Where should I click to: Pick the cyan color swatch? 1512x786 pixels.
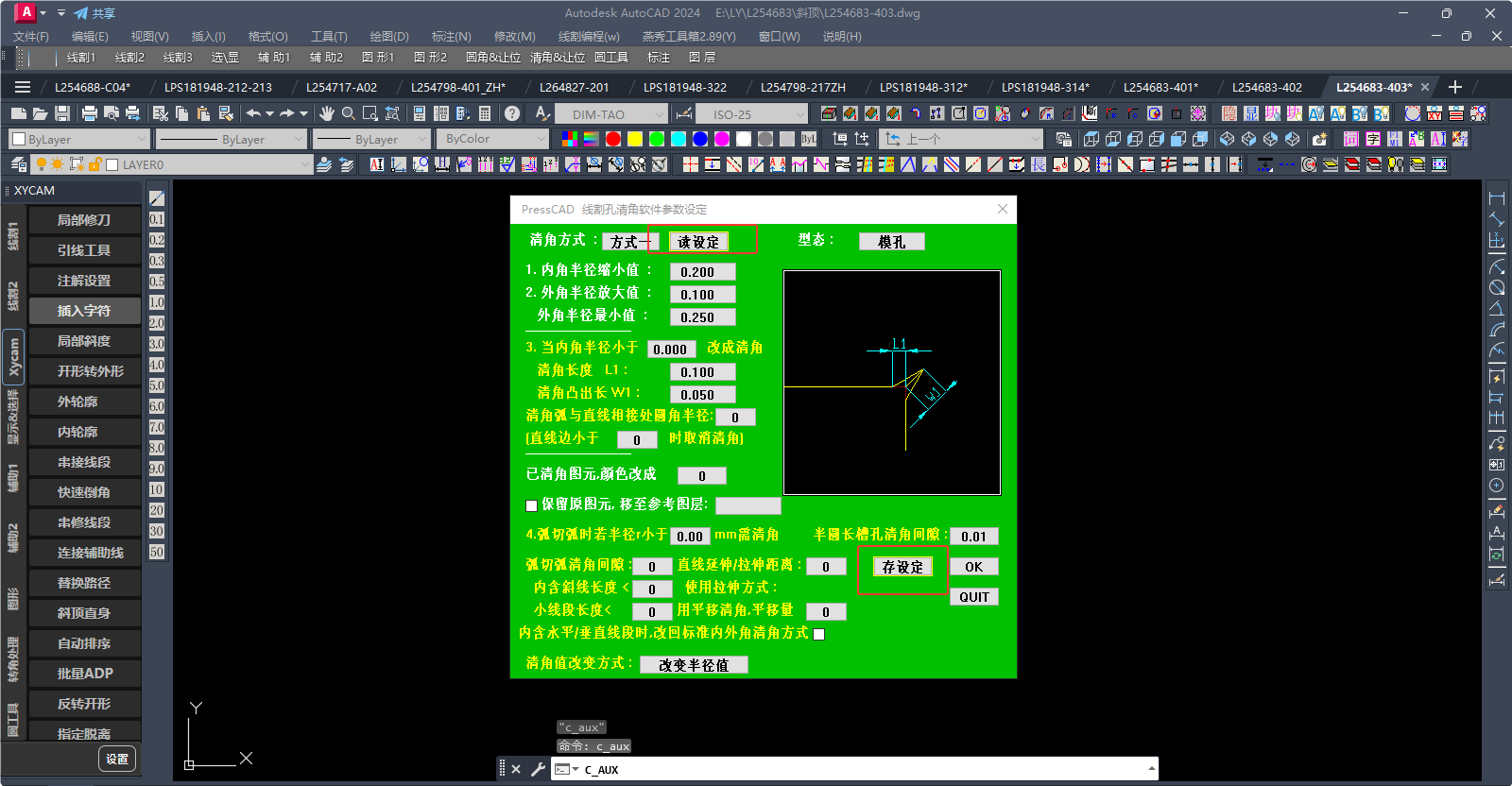pyautogui.click(x=679, y=139)
